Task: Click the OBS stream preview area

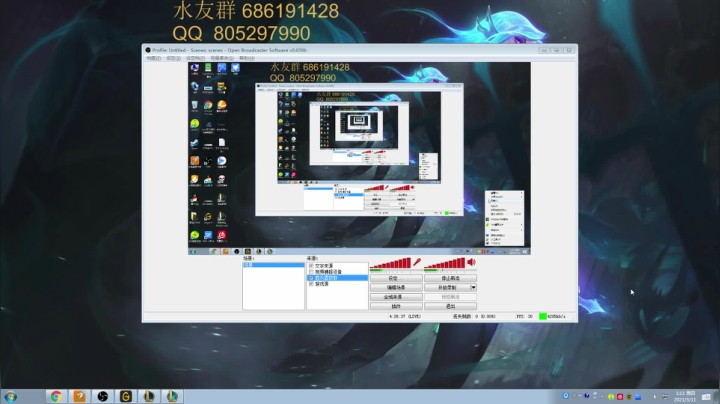Action: click(359, 158)
